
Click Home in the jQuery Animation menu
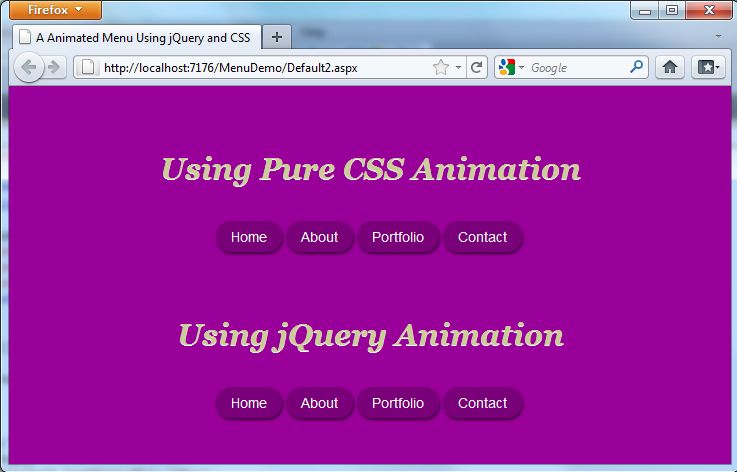click(249, 403)
